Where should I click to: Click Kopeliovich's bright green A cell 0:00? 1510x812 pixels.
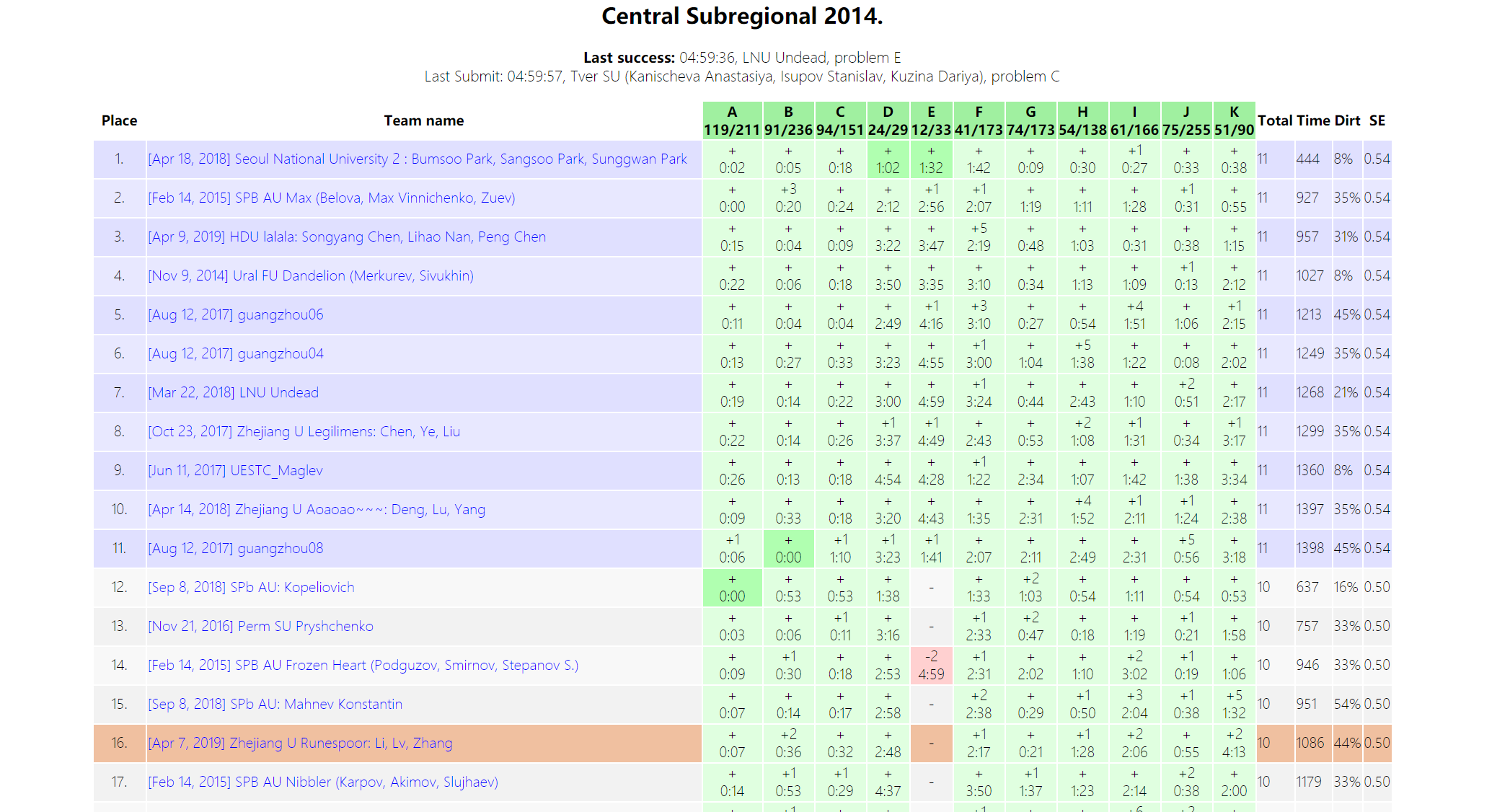coord(731,588)
